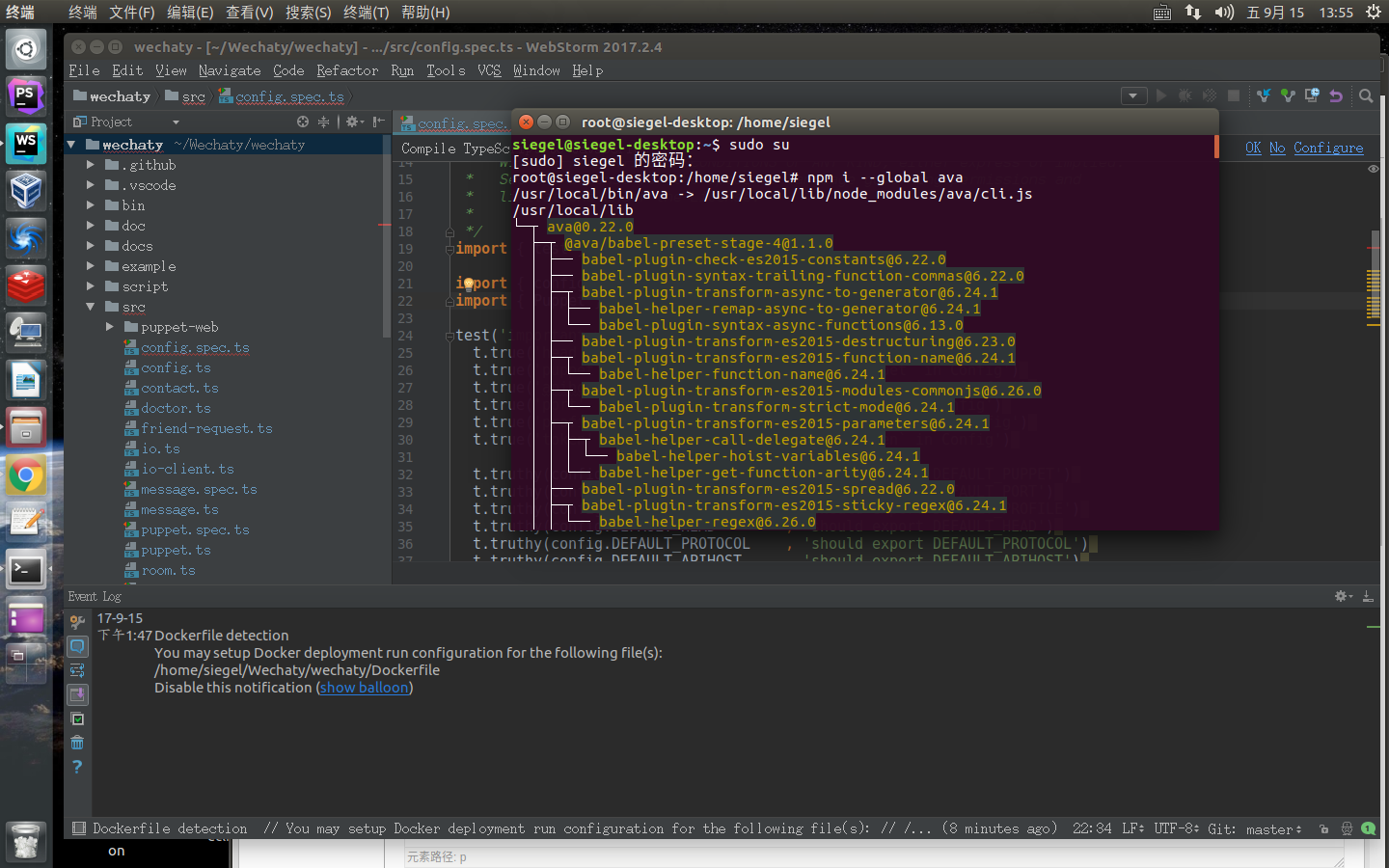Click the Commit Changes VCS icon

[1288, 95]
